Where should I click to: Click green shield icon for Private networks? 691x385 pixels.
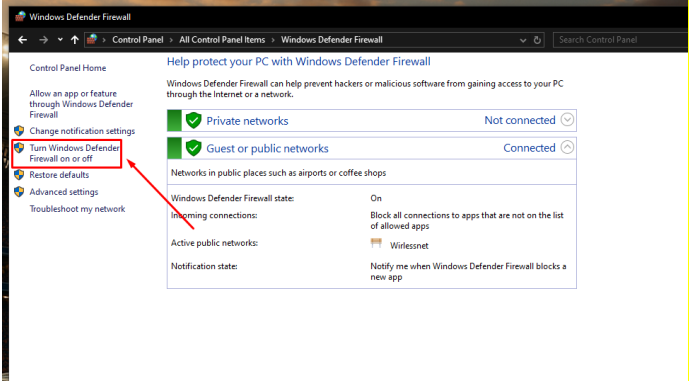tap(193, 120)
